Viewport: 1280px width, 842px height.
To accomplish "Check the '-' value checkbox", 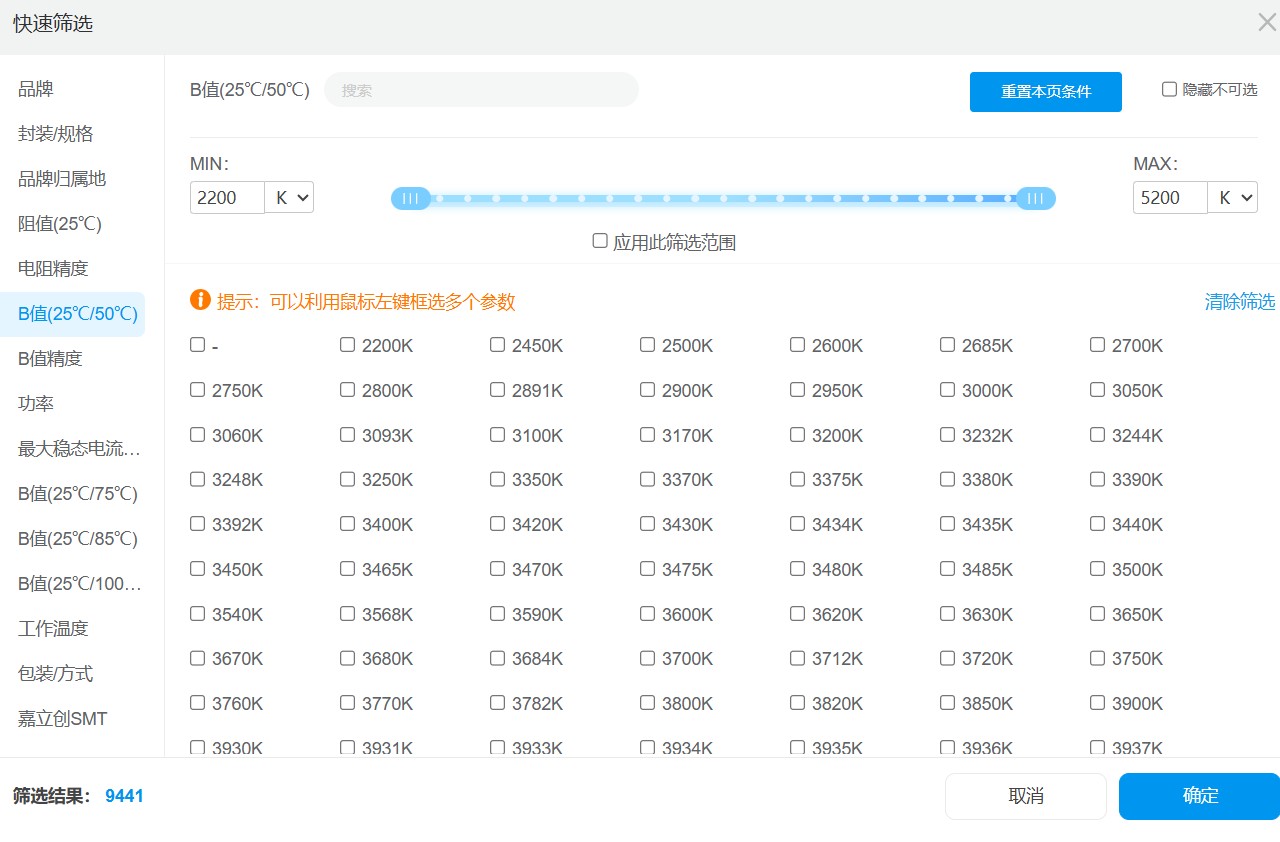I will point(197,345).
